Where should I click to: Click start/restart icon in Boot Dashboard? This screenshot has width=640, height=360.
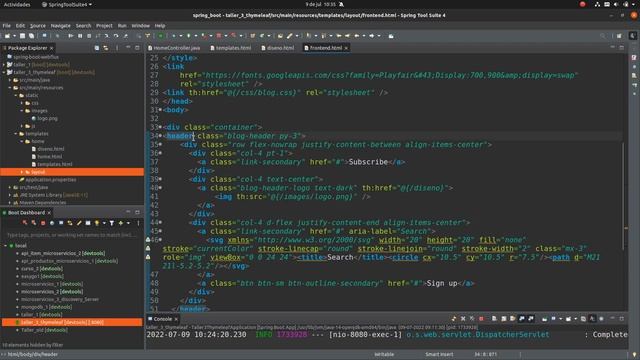[x=25, y=223]
